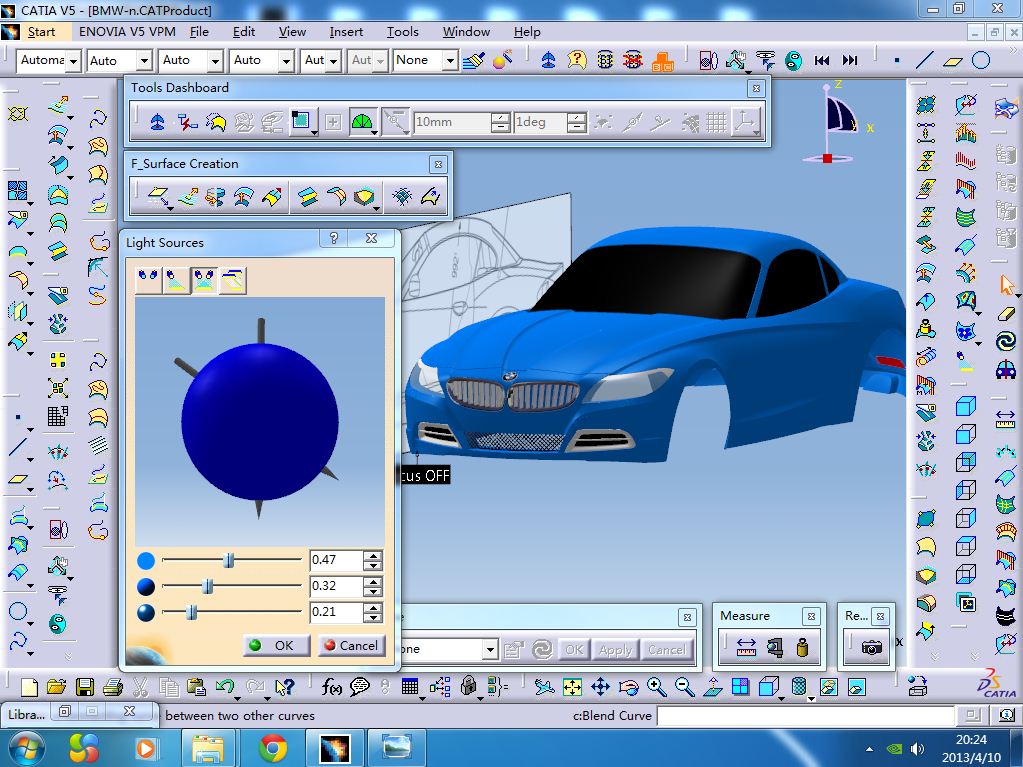
Task: Click the camera Capture icon in Re... toolbar
Action: 871,647
